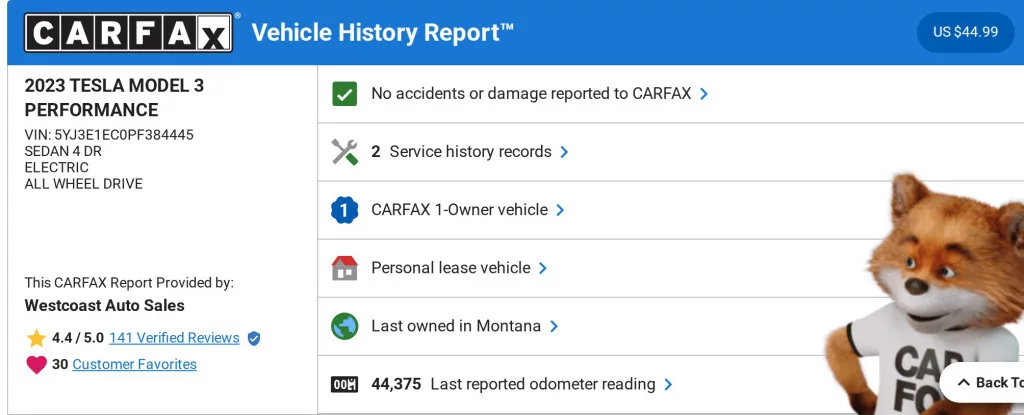Open the Customer Favorites link
The image size is (1024, 415).
[x=134, y=365]
